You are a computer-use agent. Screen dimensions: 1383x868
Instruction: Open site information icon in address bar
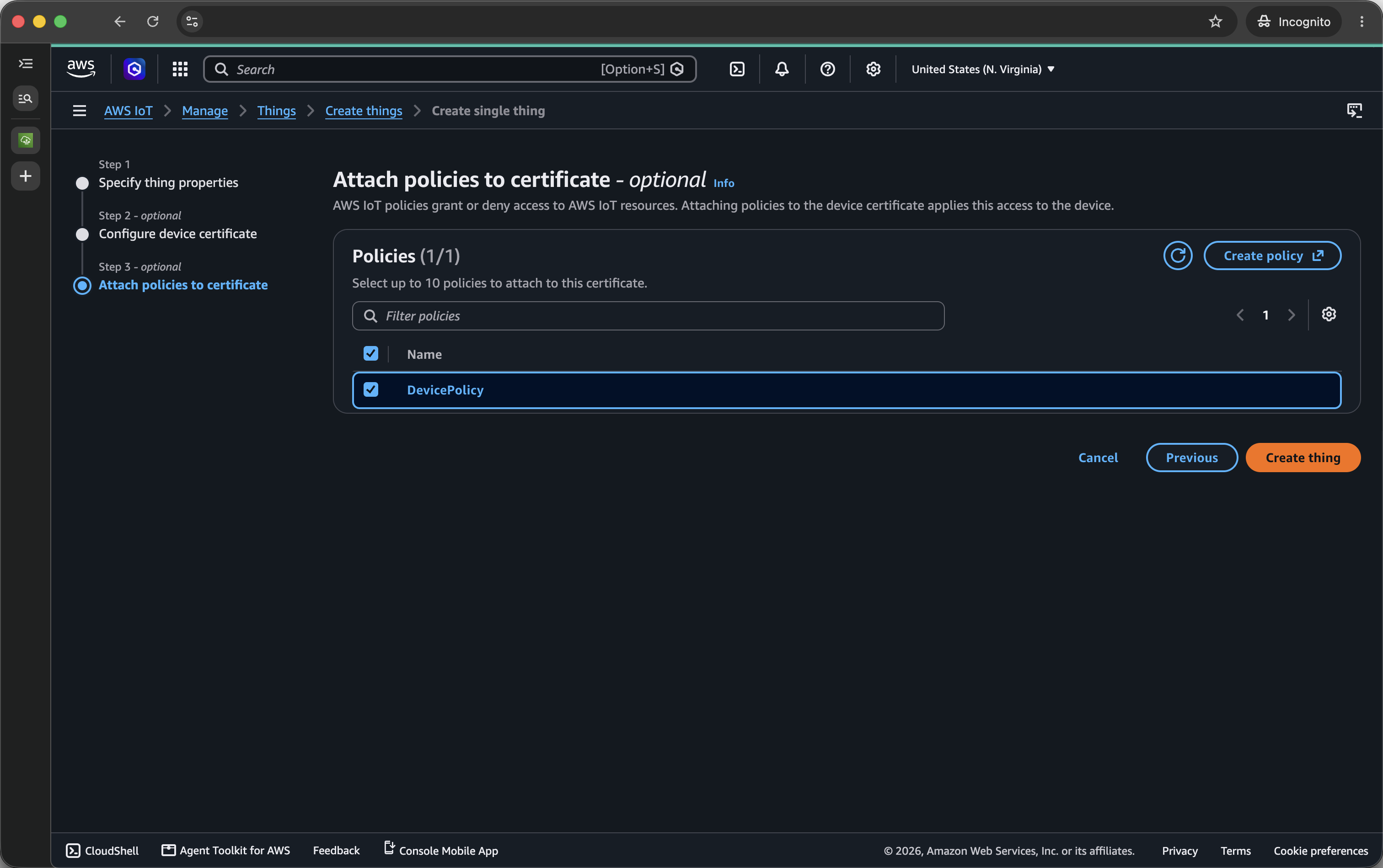tap(192, 21)
